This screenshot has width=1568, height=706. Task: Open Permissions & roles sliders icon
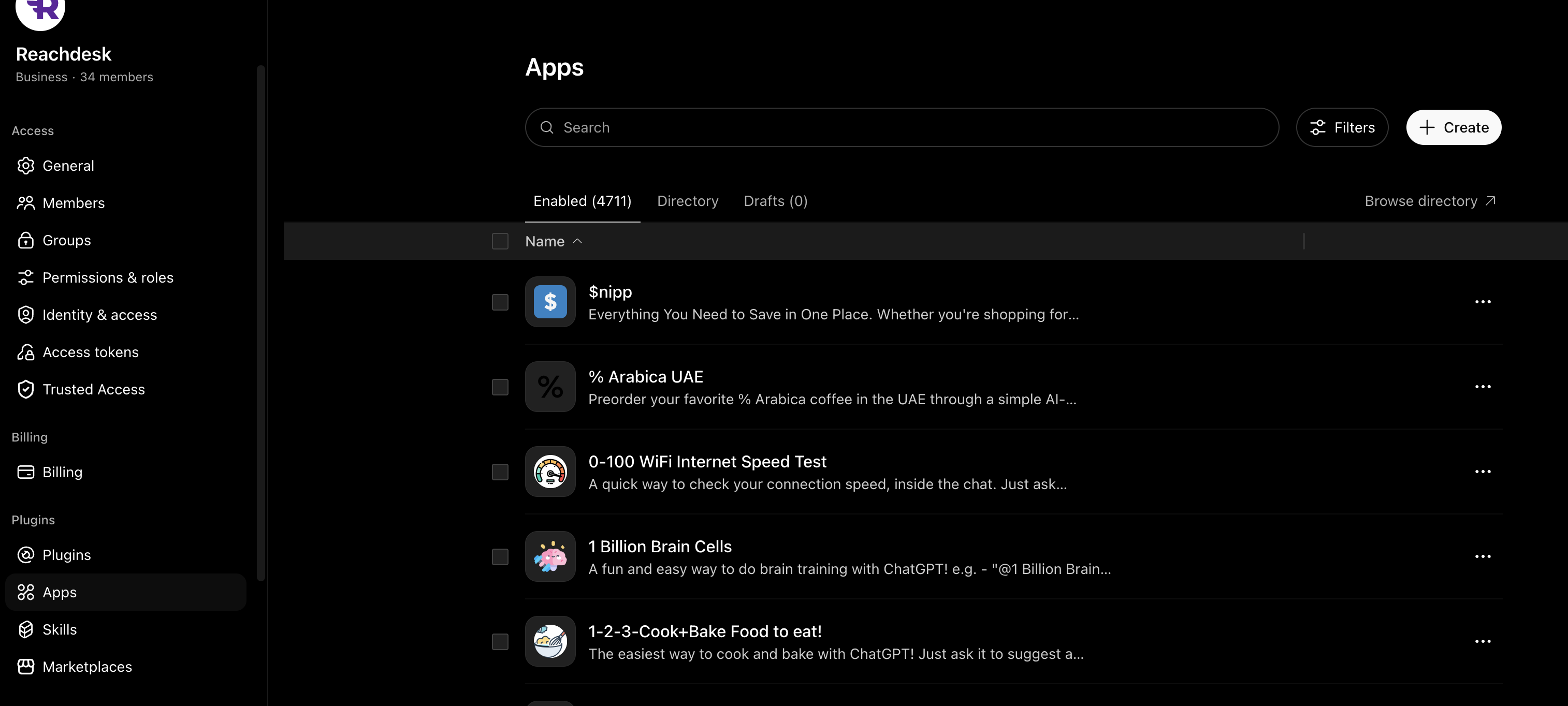[25, 277]
